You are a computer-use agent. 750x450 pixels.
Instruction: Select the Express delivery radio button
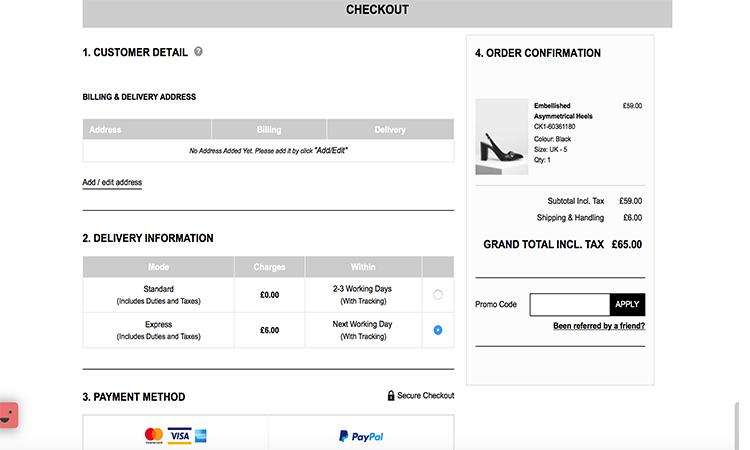pyautogui.click(x=437, y=330)
